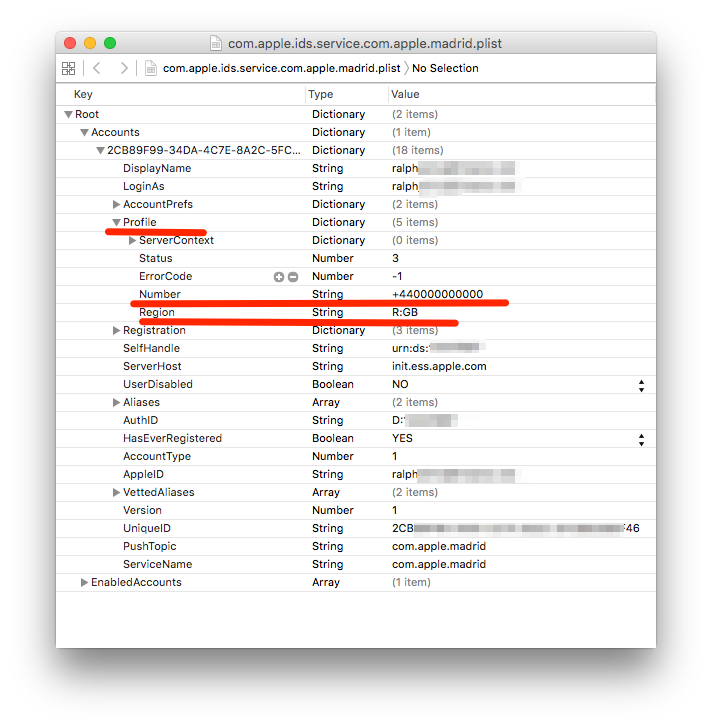Click the NO value of UserDisabled
The width and height of the screenshot is (712, 728).
[400, 384]
